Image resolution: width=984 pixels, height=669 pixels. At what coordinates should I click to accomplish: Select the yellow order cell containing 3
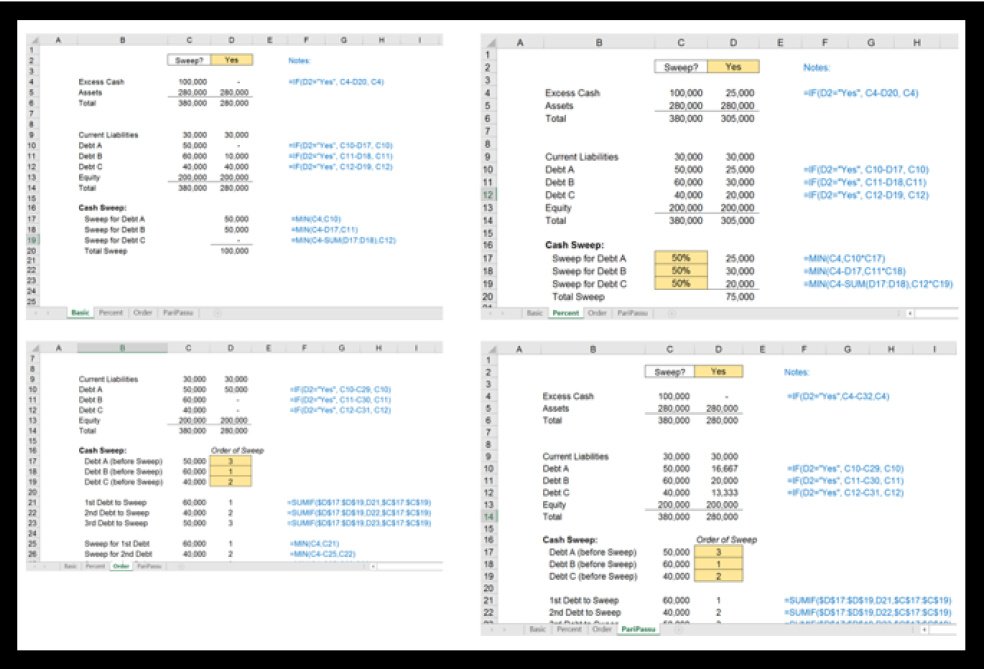[x=230, y=461]
